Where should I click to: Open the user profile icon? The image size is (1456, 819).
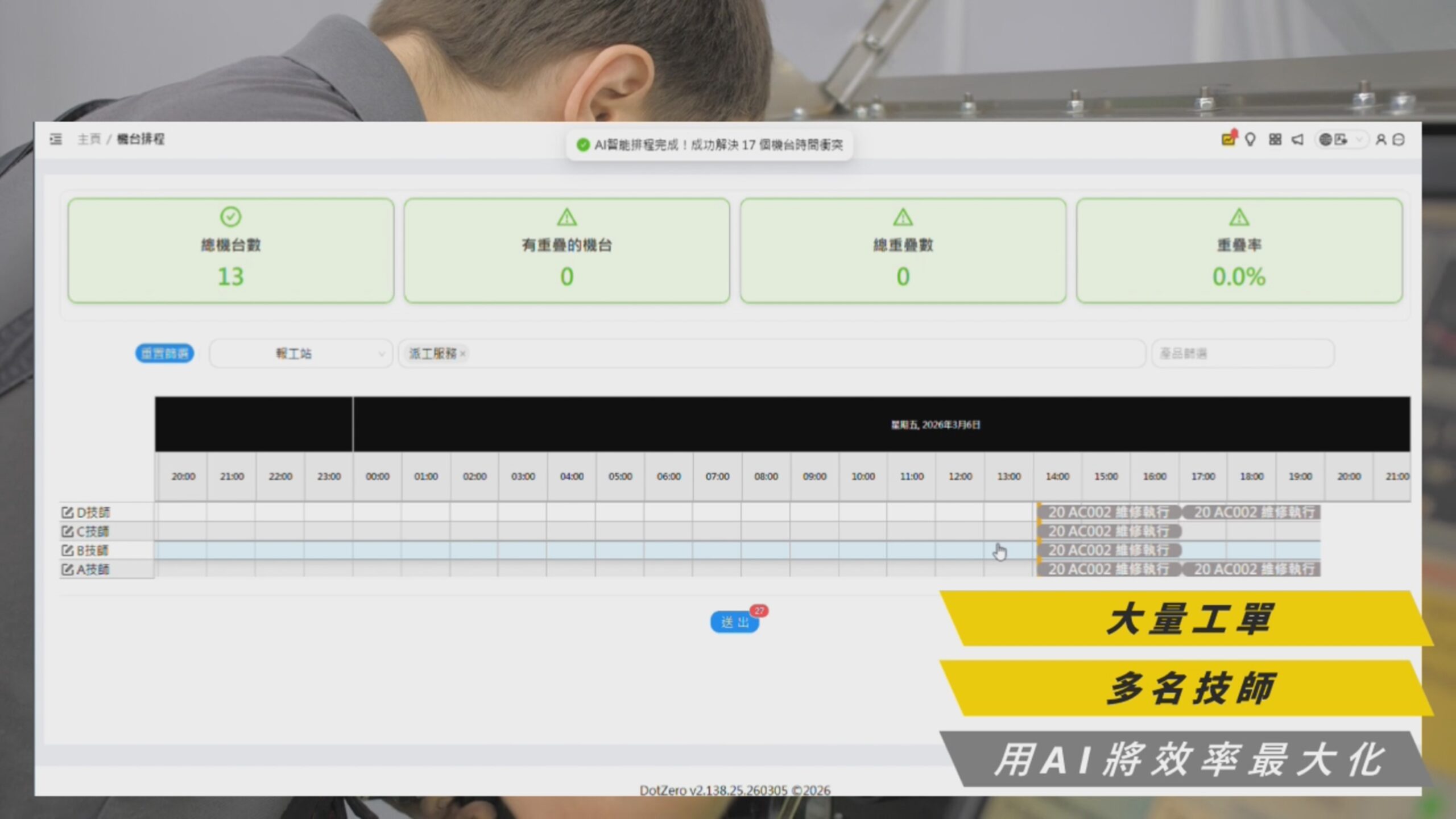(1380, 139)
